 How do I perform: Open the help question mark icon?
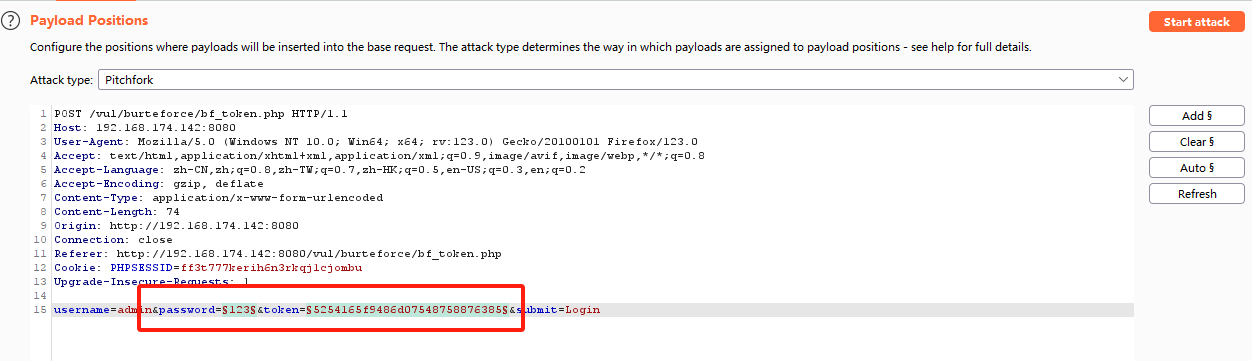[11, 21]
